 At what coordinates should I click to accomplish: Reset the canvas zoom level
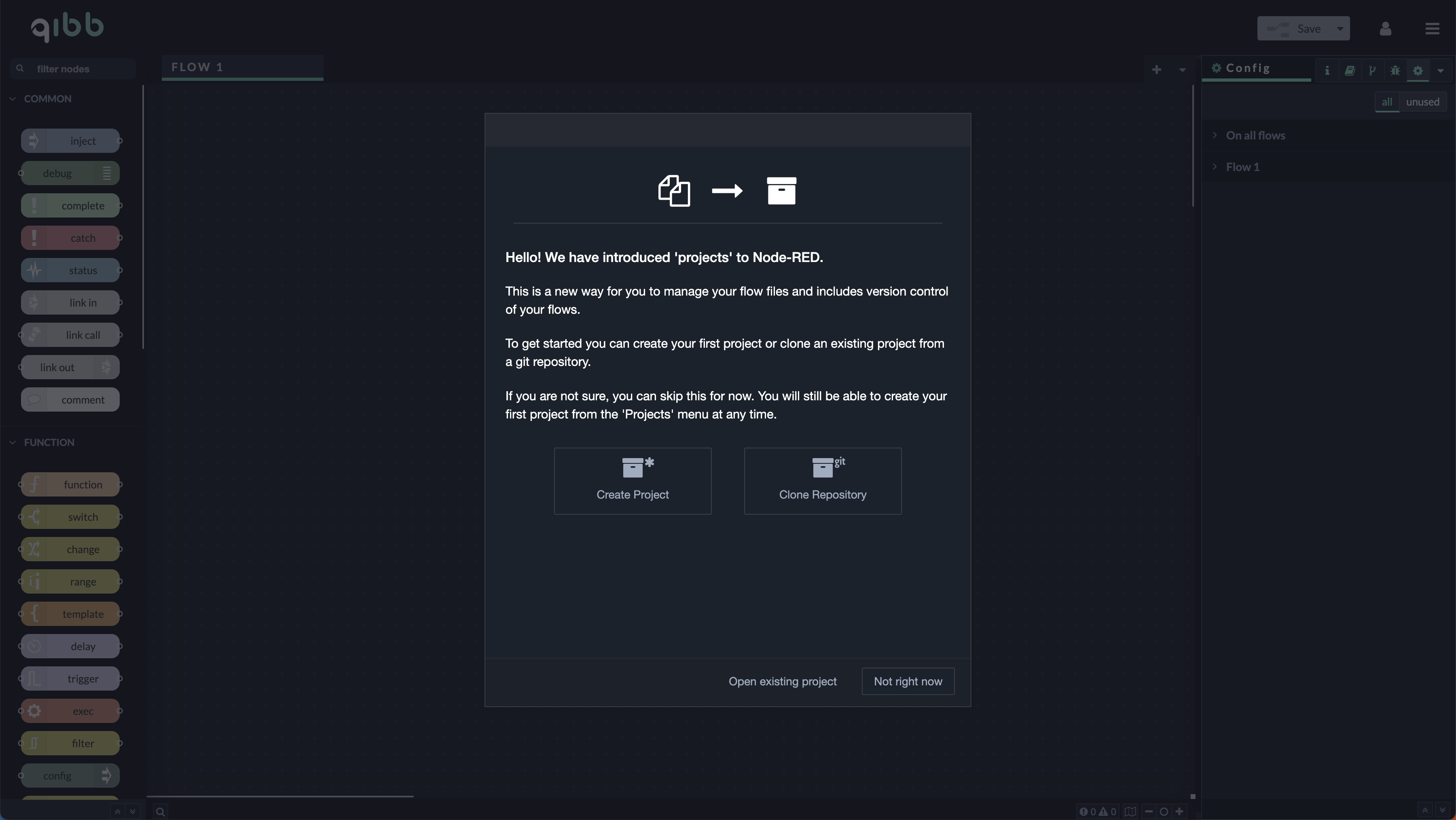(1164, 812)
